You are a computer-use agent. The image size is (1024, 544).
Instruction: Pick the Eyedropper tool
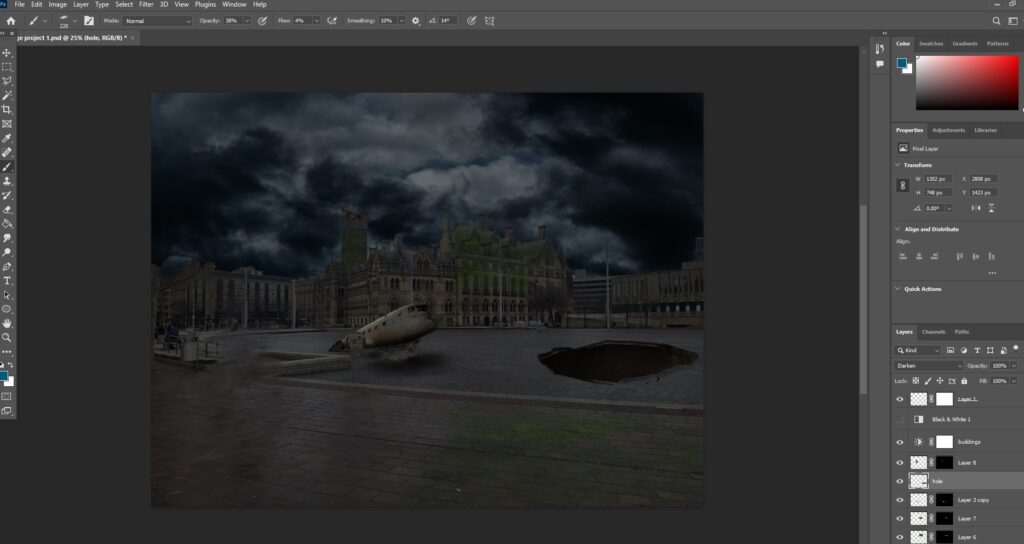(x=7, y=138)
